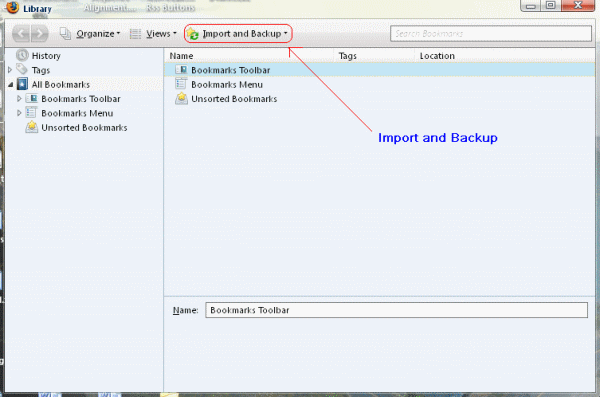This screenshot has height=397, width=600.
Task: Select Bookmarks Toolbar in the sidebar tree
Action: tap(81, 99)
